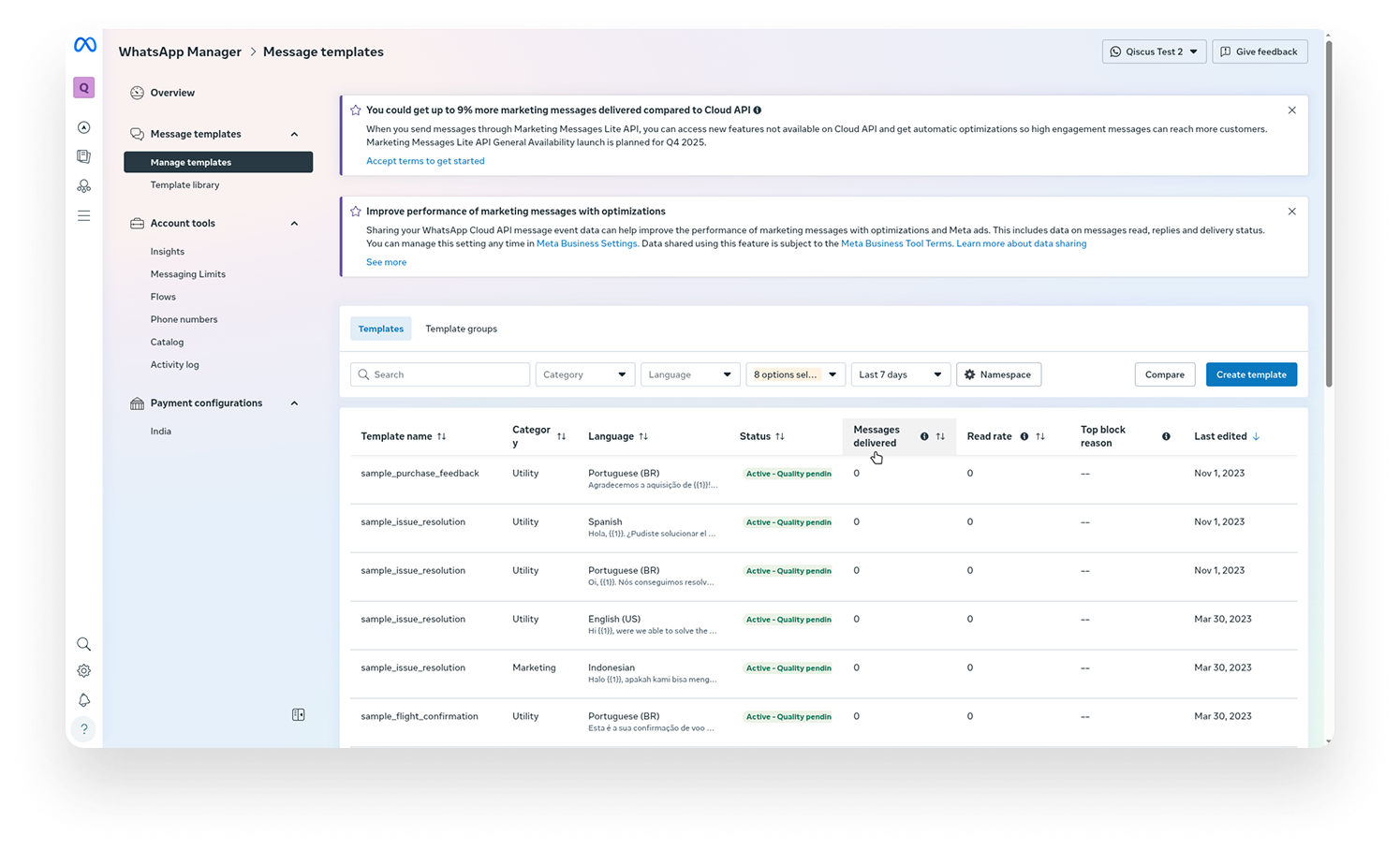
Task: Open Template library in sidebar
Action: pyautogui.click(x=184, y=185)
